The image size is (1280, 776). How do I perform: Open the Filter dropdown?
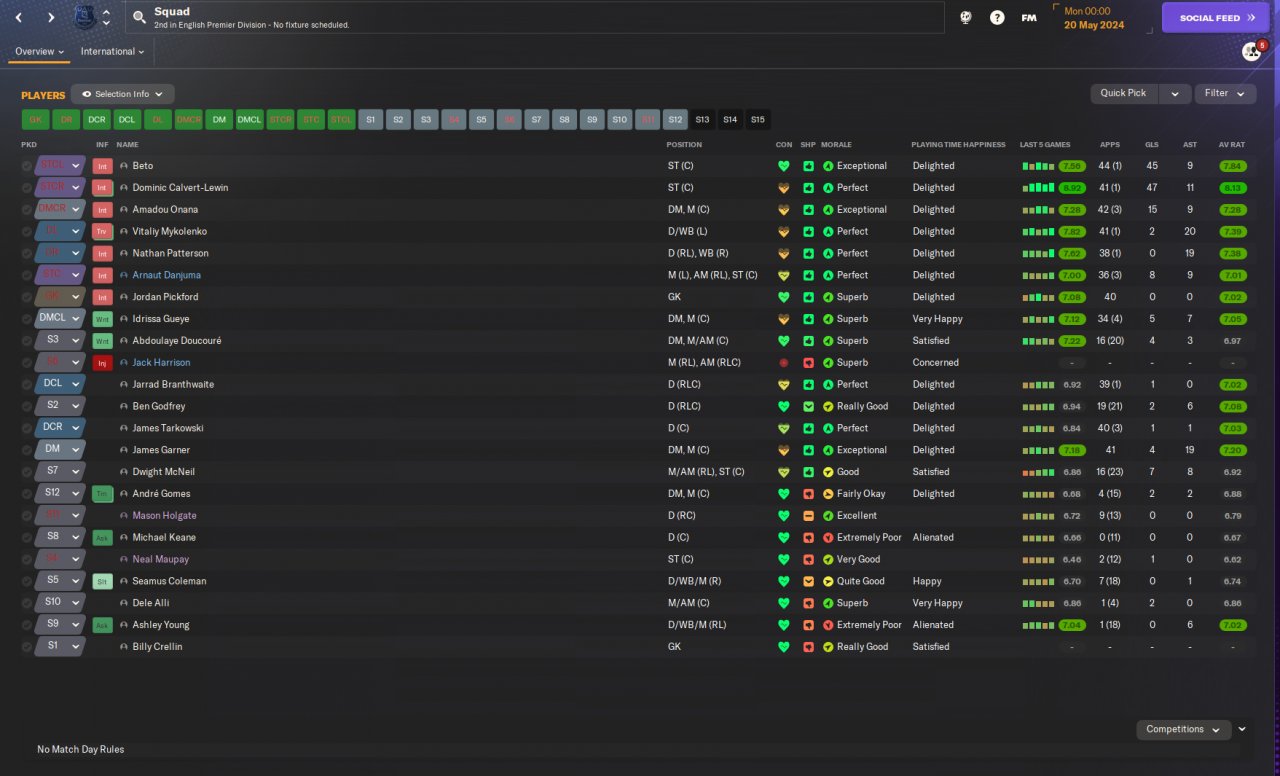tap(1225, 94)
